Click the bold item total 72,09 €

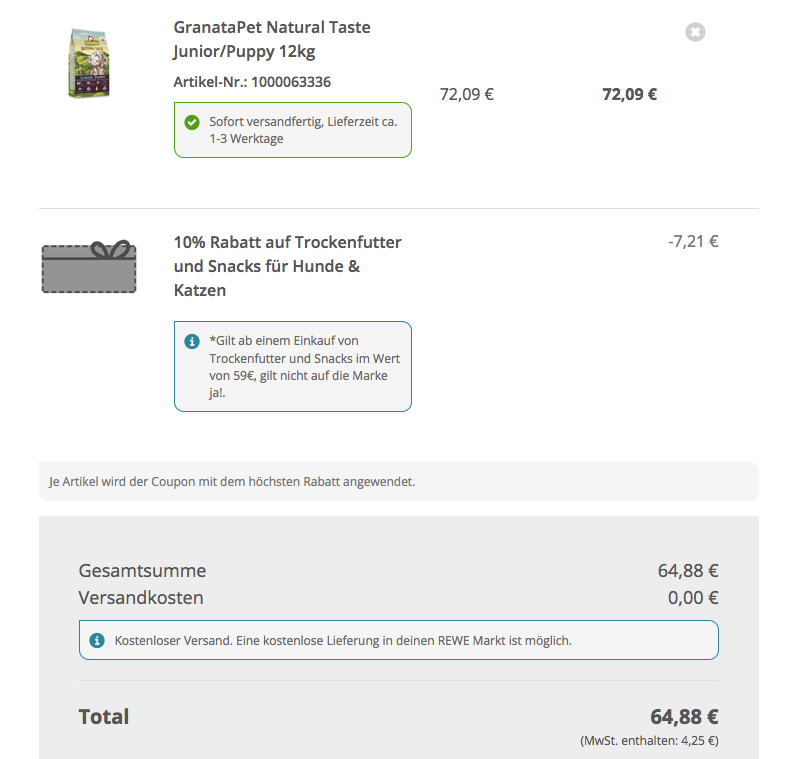[x=629, y=95]
